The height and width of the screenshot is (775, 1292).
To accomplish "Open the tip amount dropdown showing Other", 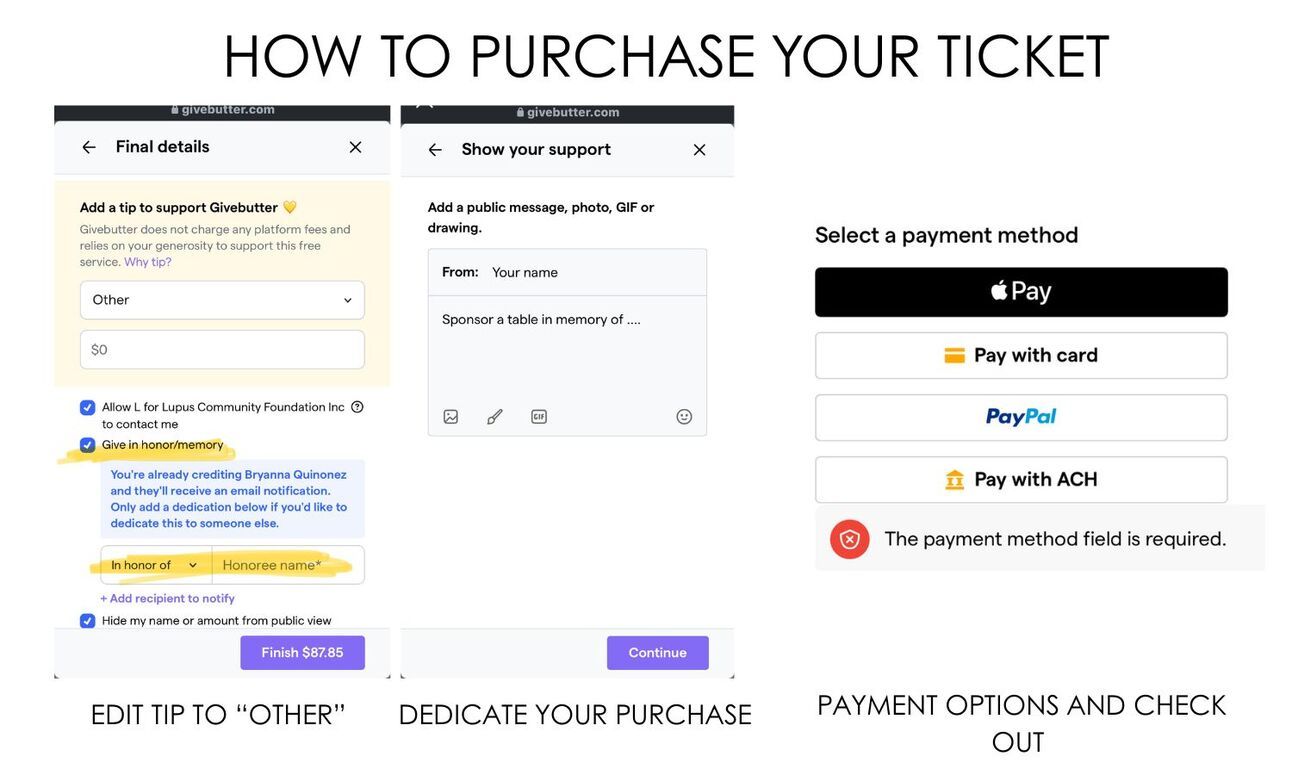I will (x=222, y=300).
